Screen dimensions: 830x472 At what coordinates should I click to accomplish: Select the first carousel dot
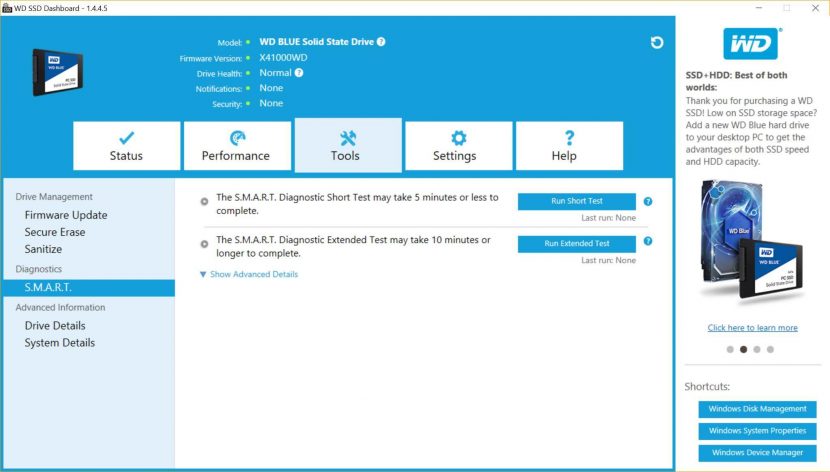[x=730, y=349]
